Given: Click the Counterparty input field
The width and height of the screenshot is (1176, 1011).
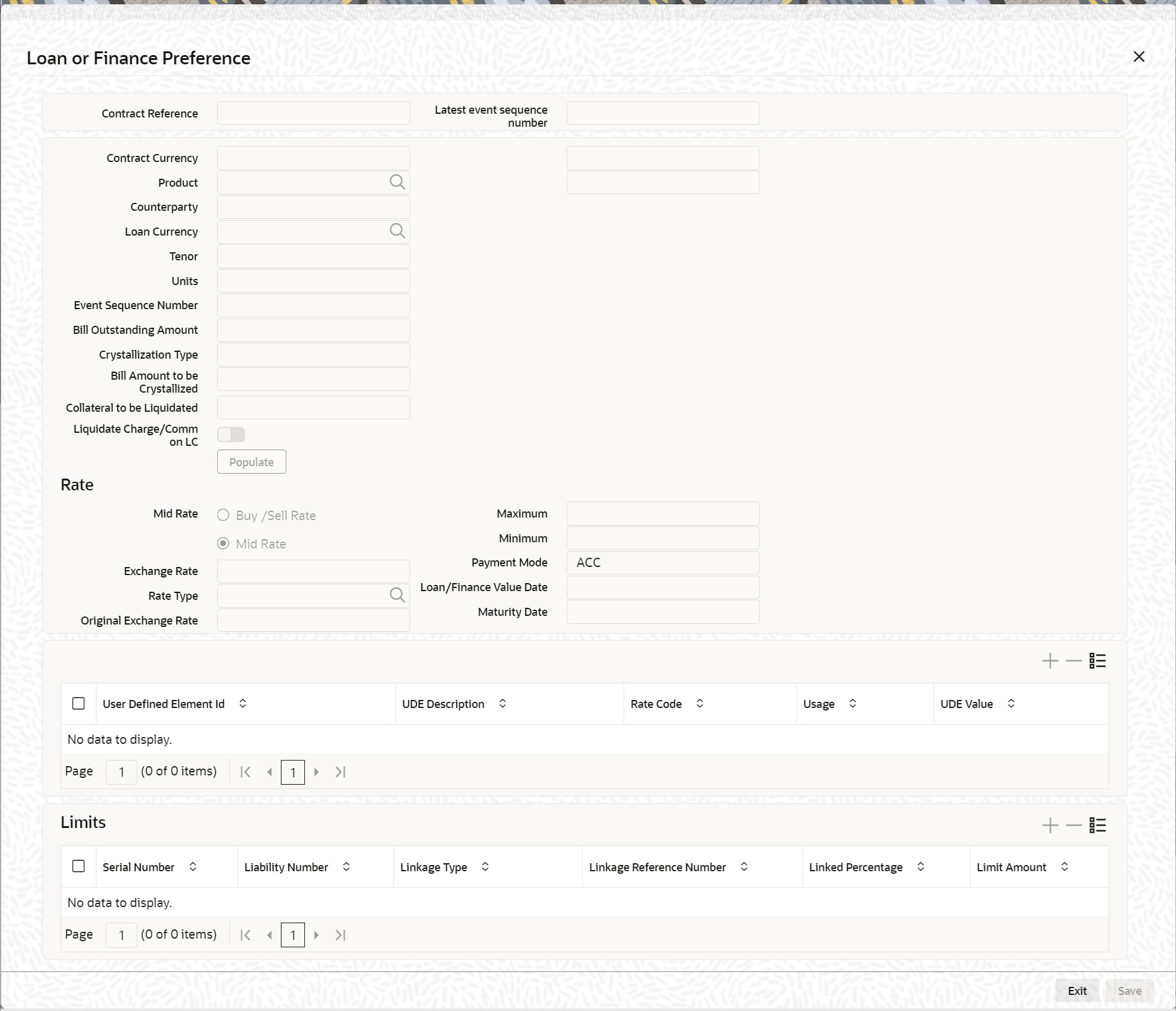Looking at the screenshot, I should [x=314, y=207].
